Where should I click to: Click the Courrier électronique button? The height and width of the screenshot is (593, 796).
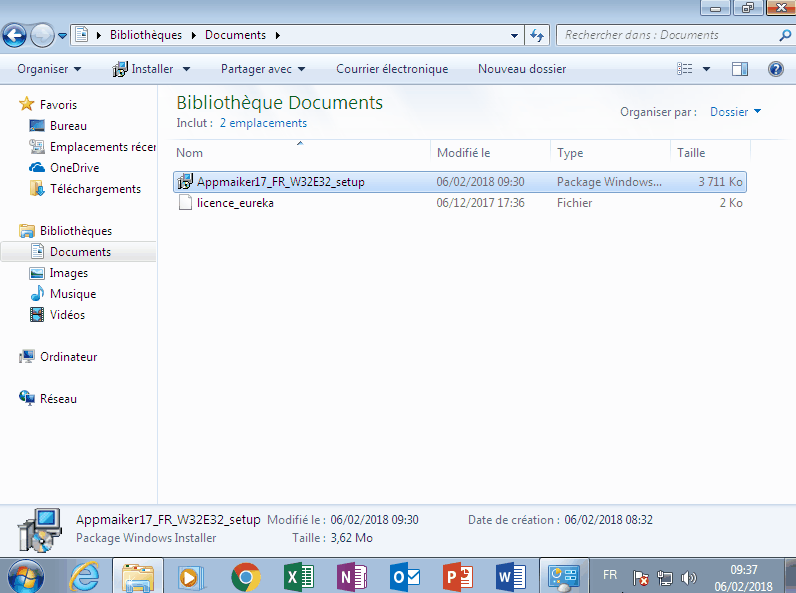tap(392, 69)
